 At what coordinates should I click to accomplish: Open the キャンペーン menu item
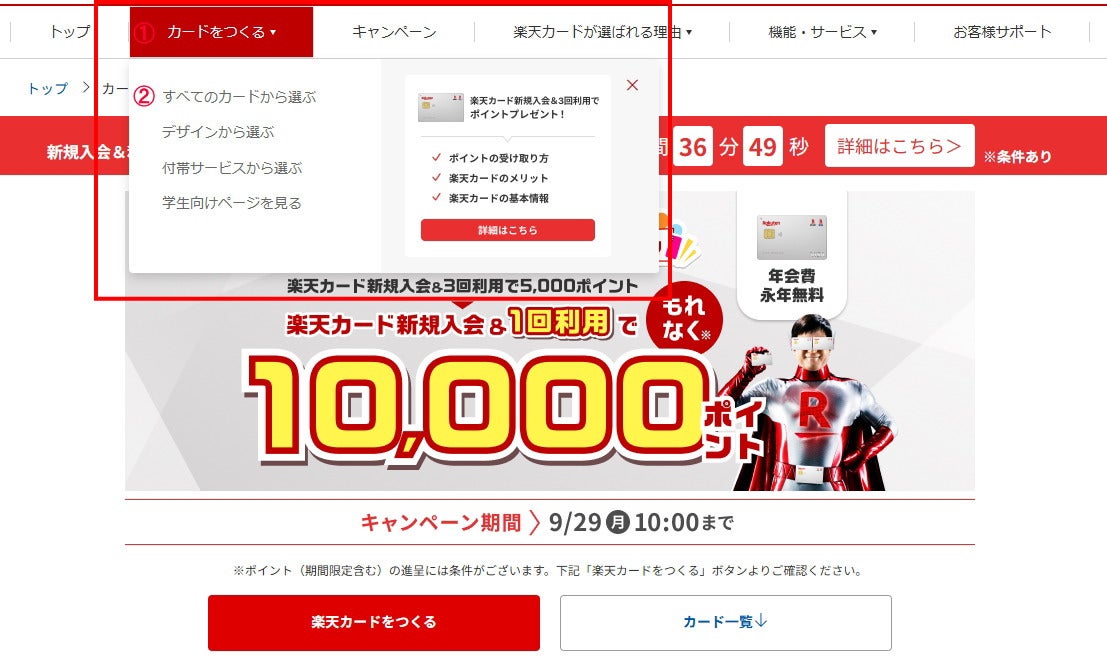click(394, 32)
